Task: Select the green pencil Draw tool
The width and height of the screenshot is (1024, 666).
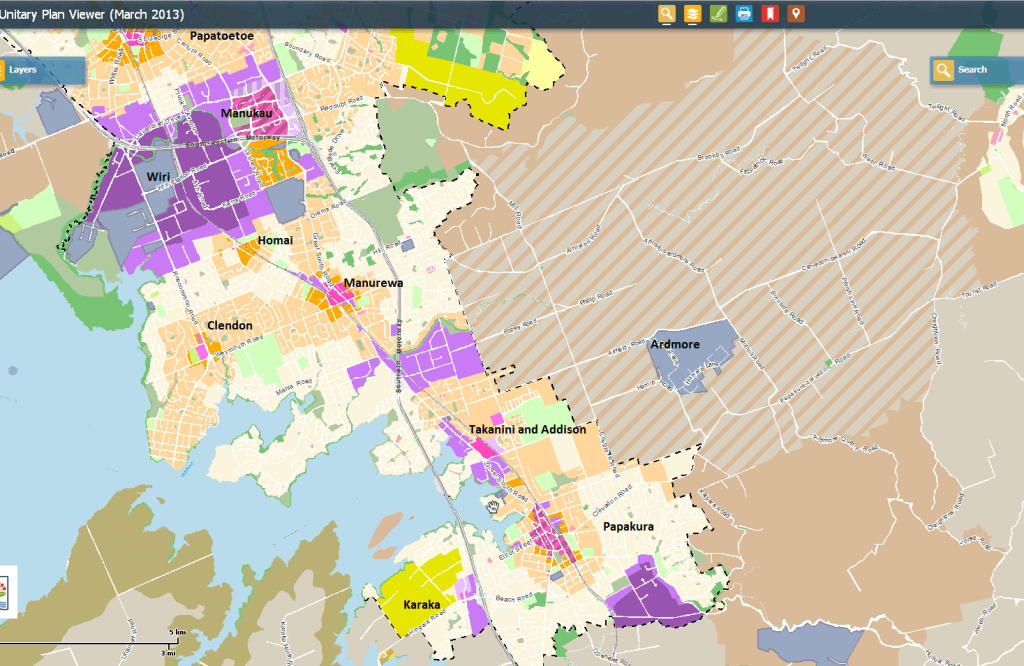Action: (718, 14)
